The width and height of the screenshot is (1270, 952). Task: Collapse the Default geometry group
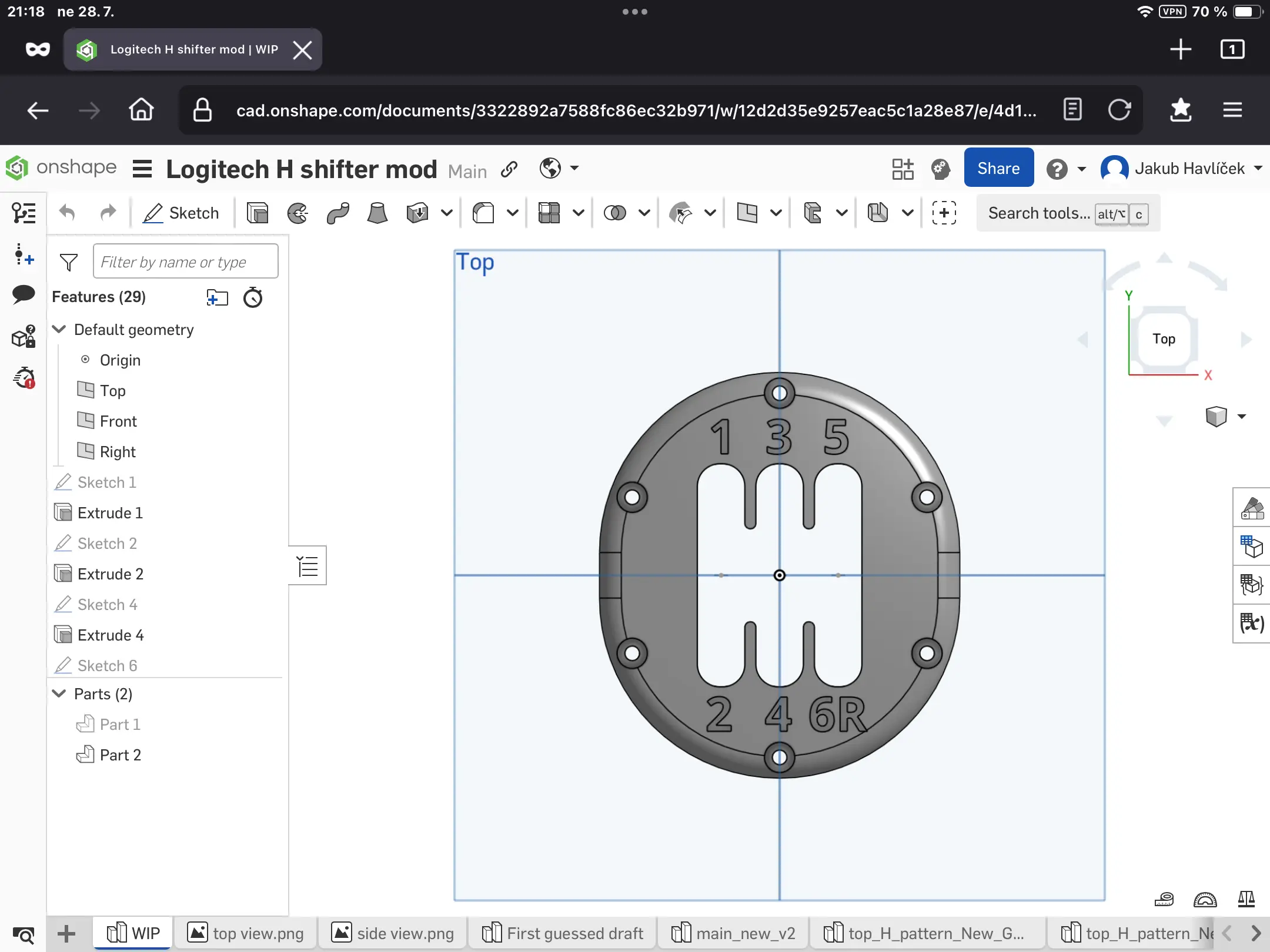(x=59, y=329)
